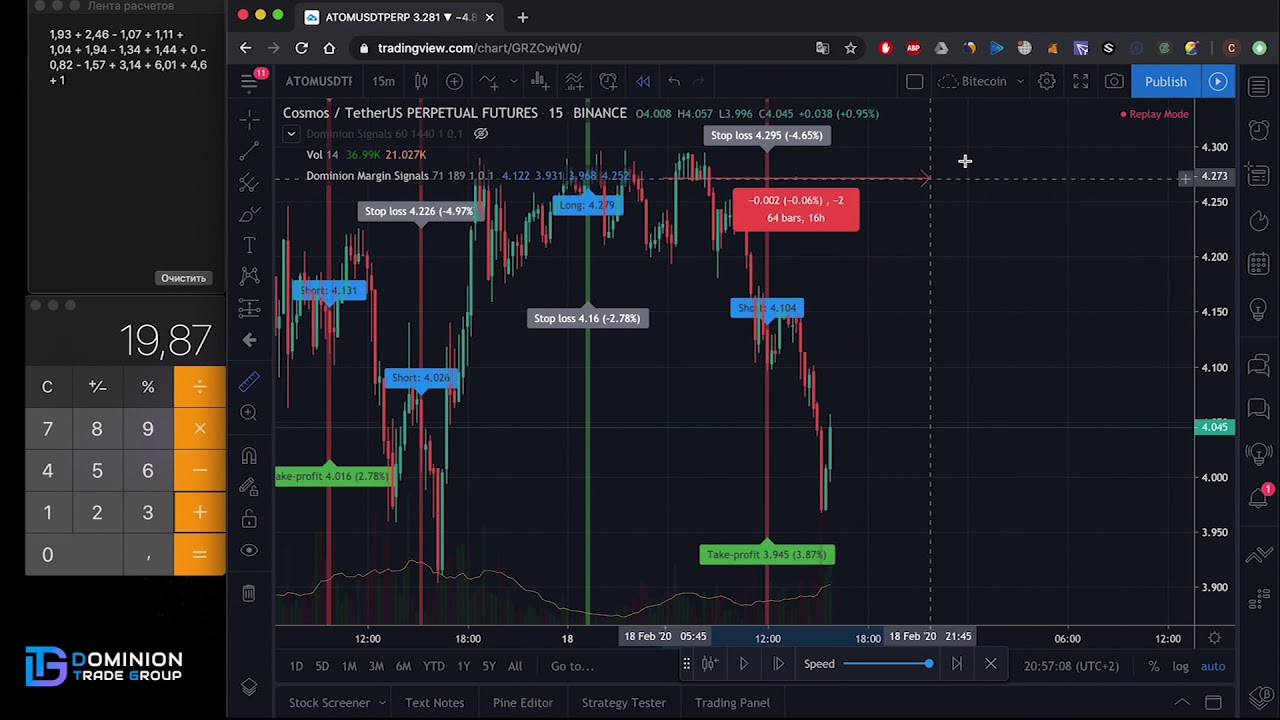The image size is (1280, 720).
Task: Click the Publish button
Action: pyautogui.click(x=1166, y=81)
